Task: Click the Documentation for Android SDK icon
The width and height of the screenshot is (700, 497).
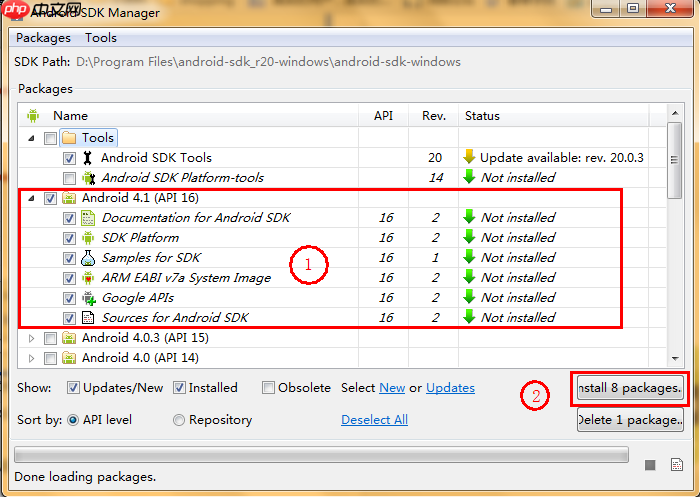Action: point(88,218)
